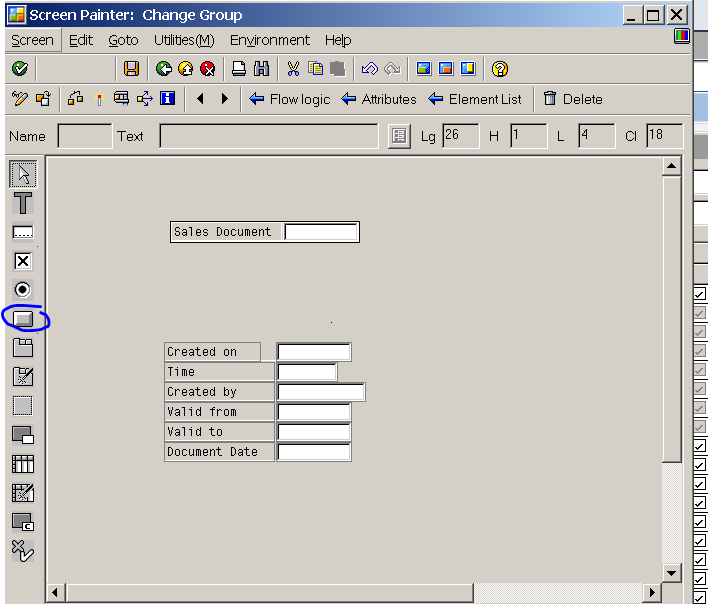The image size is (708, 604).
Task: Click the Sales Document input box
Action: [321, 232]
